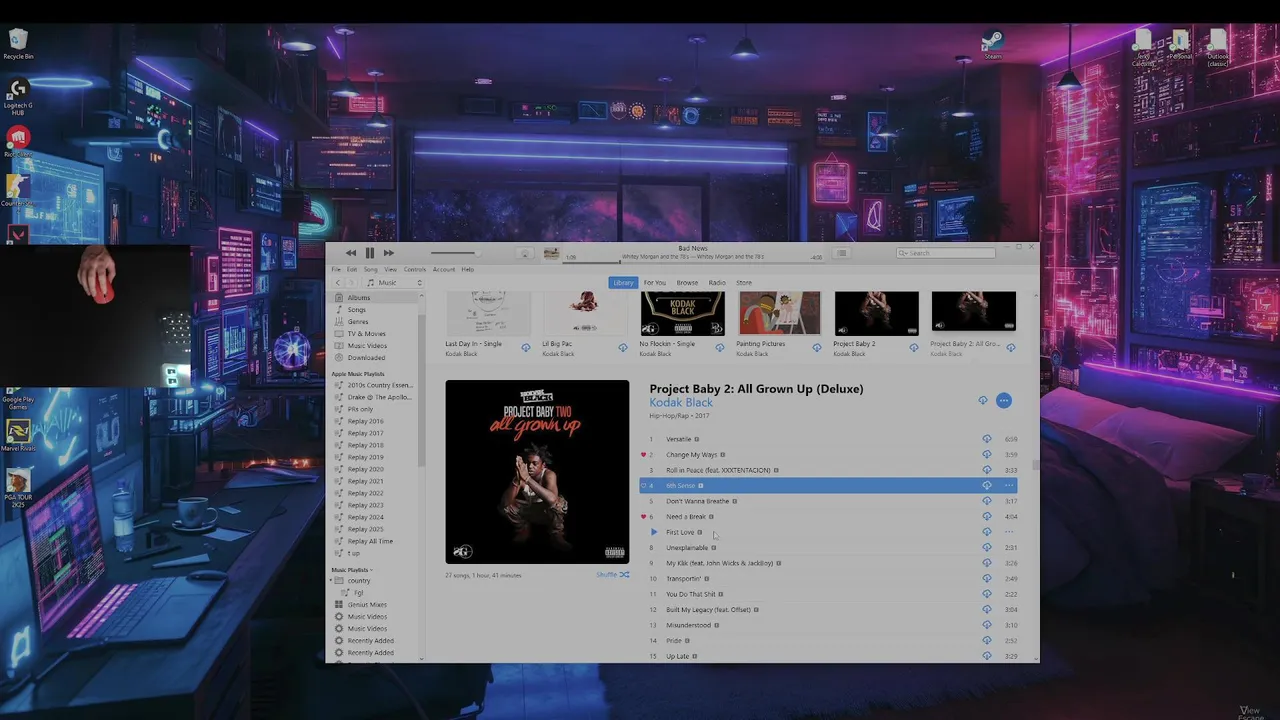Seek within the Bad News progress bar
This screenshot has height=720, width=1280.
click(692, 263)
